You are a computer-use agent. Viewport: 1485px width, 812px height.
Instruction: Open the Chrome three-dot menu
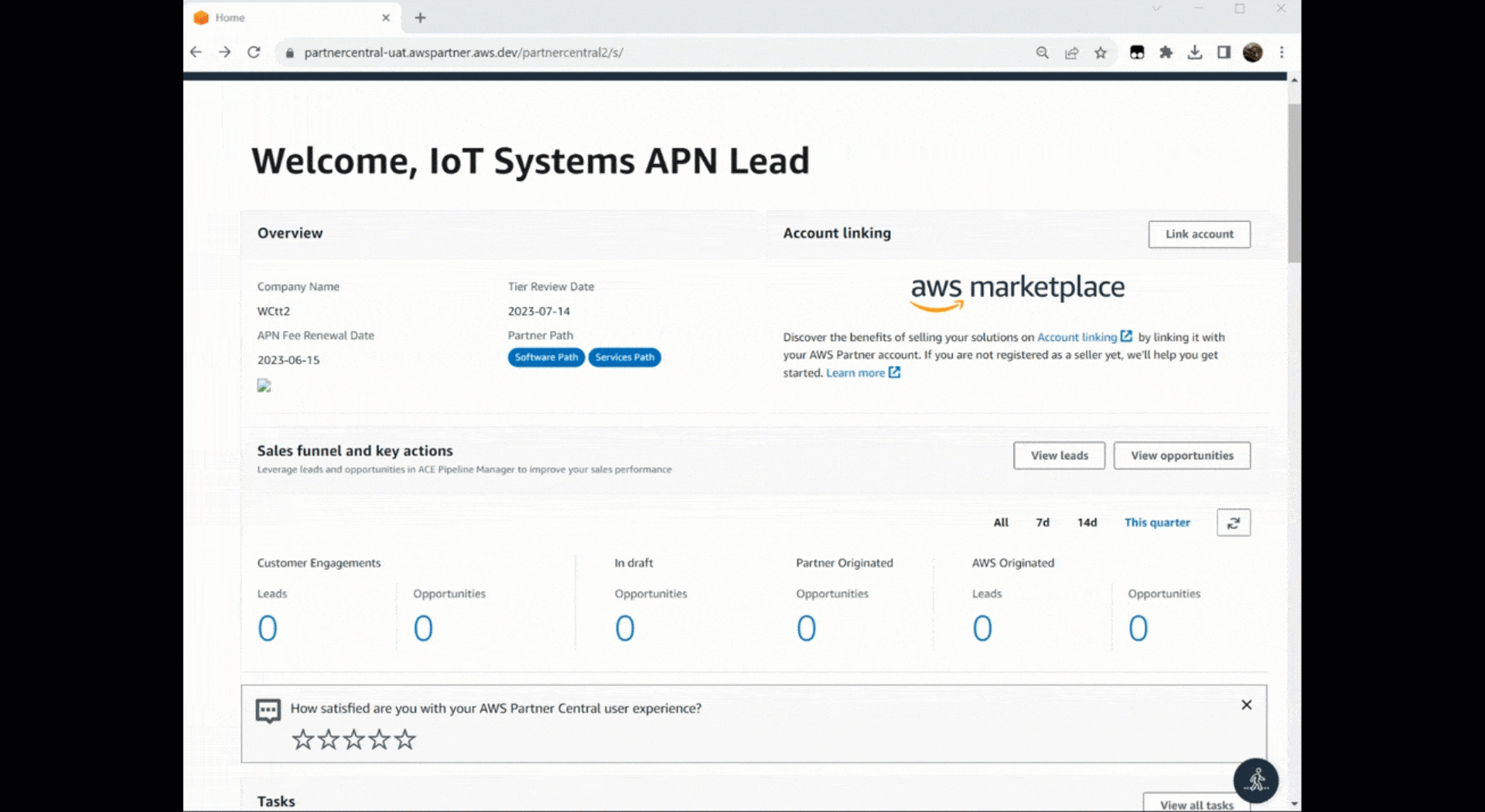[x=1282, y=53]
